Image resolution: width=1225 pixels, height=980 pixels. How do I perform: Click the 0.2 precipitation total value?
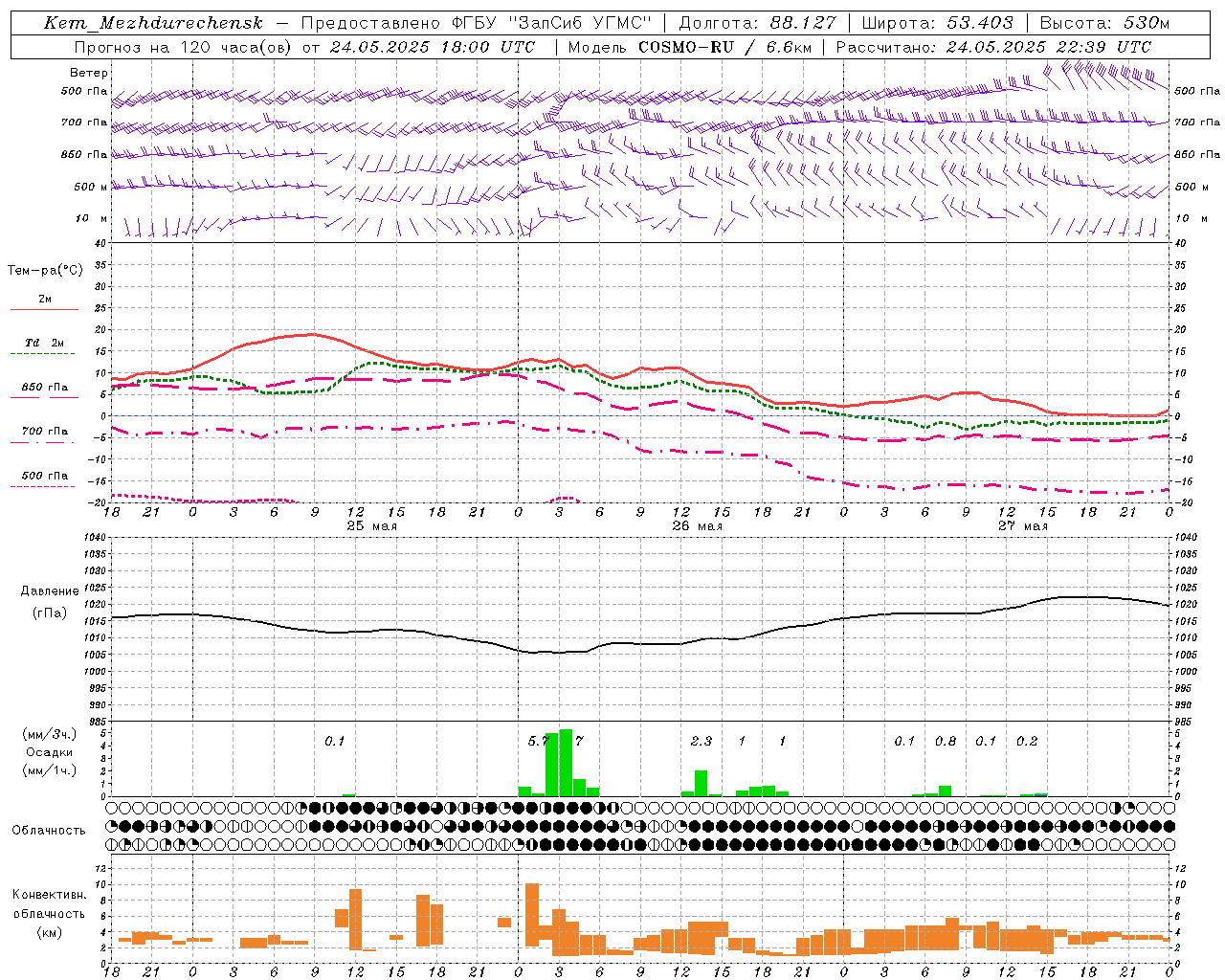1027,741
